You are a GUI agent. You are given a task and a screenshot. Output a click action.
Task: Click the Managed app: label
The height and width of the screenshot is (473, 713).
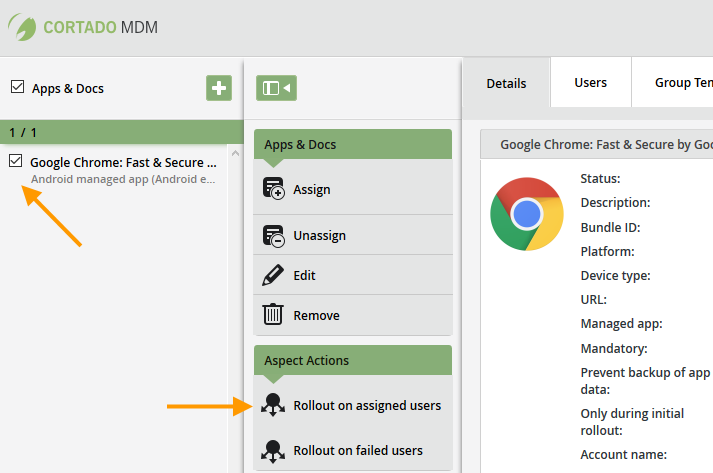pos(621,323)
